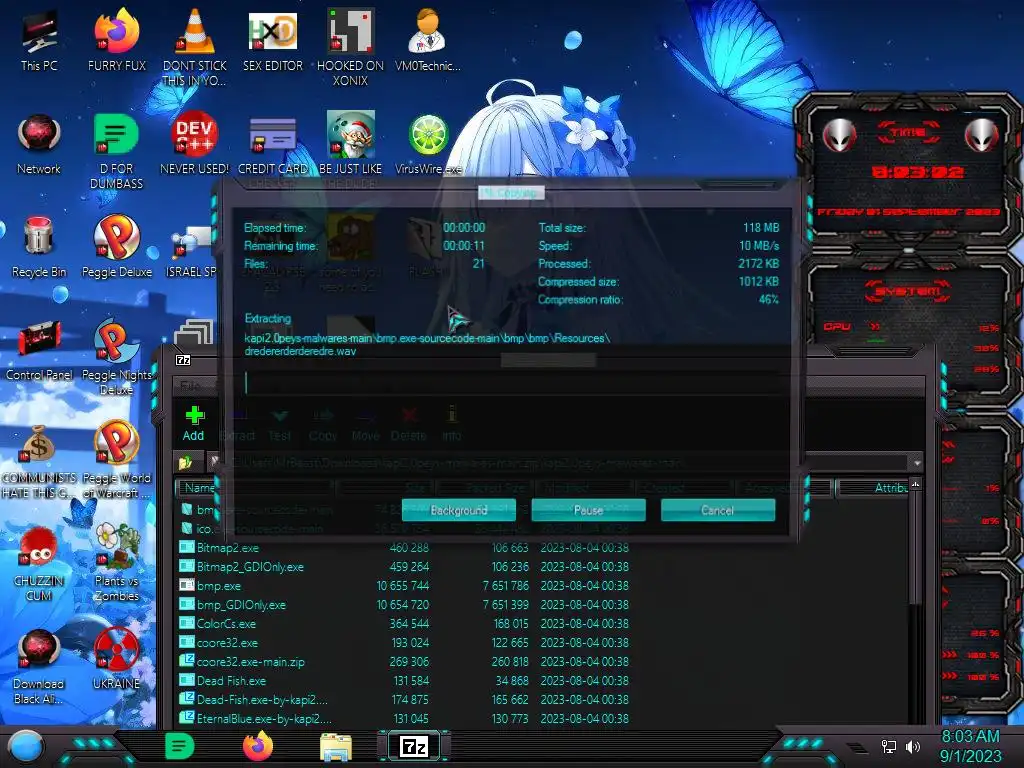Open File Explorer from the taskbar
The height and width of the screenshot is (768, 1024).
point(336,747)
